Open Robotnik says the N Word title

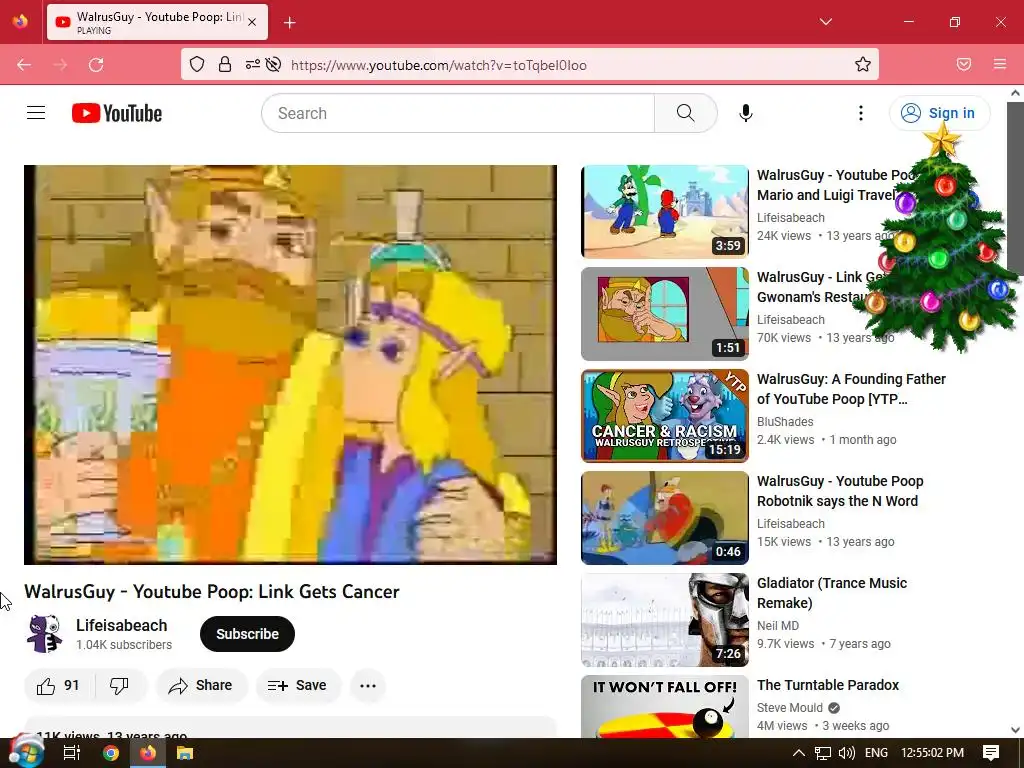[x=840, y=491]
